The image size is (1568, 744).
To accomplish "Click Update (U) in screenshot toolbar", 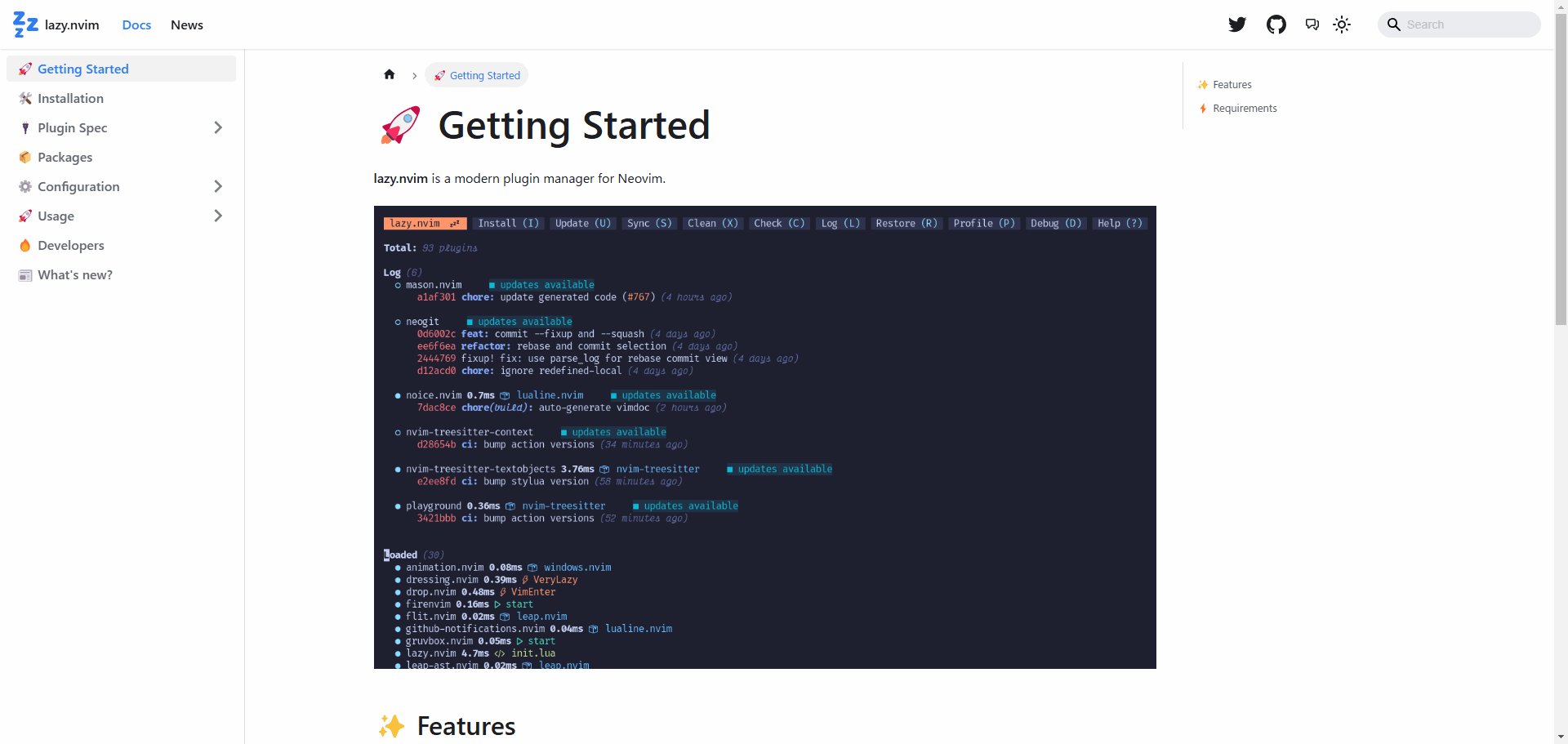I will coord(583,223).
